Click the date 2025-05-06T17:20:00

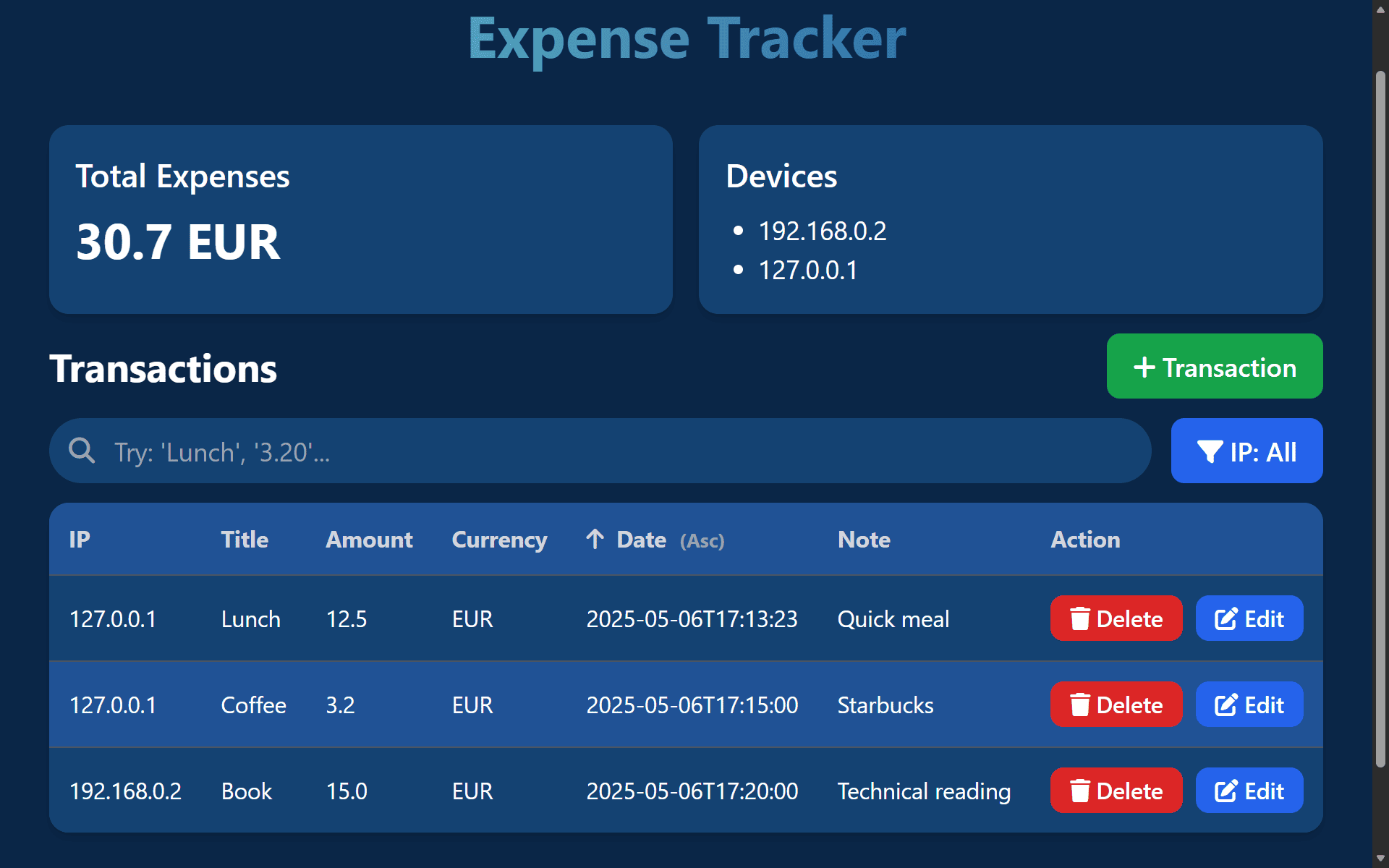(692, 791)
